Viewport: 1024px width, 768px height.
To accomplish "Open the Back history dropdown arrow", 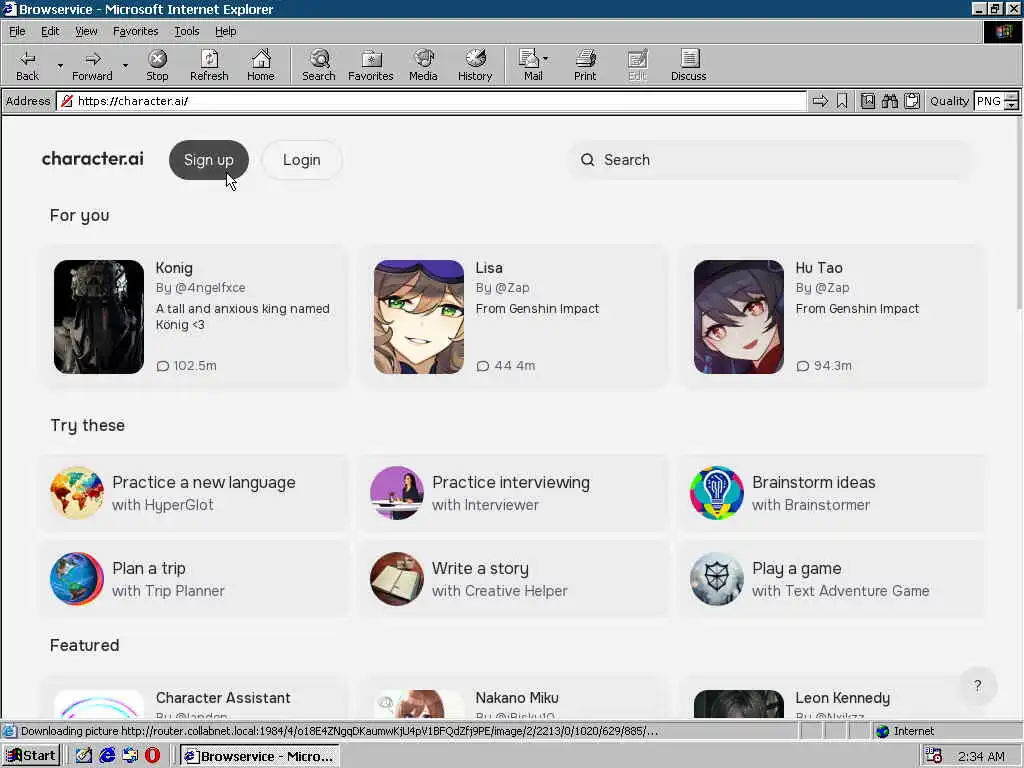I will pyautogui.click(x=60, y=65).
